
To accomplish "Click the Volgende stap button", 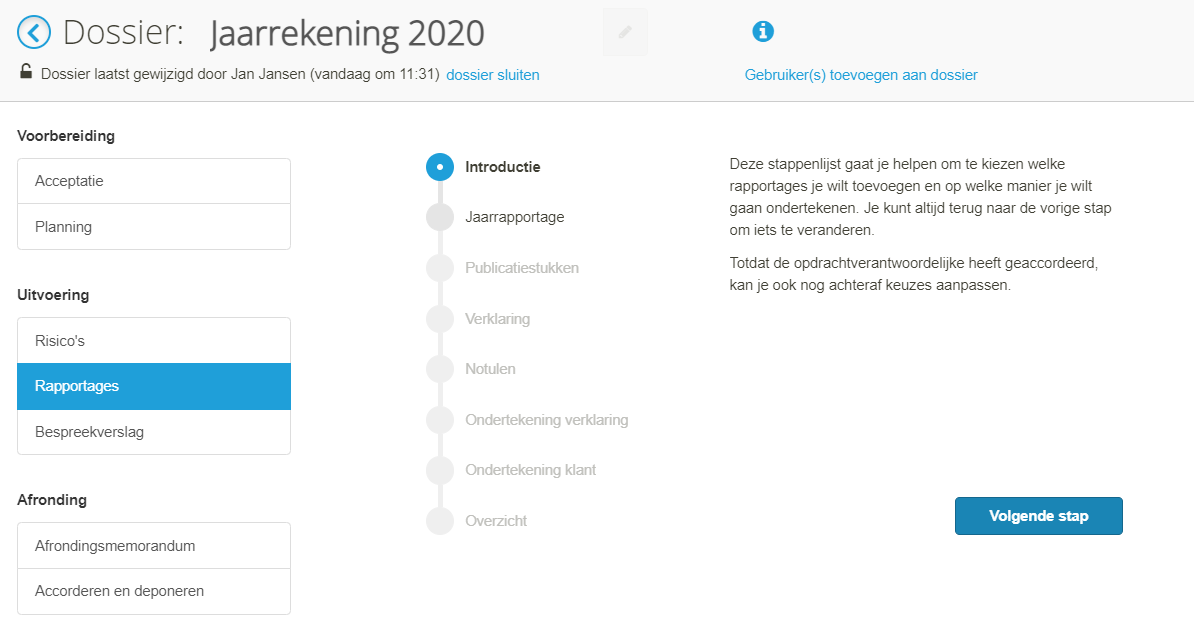I will (1039, 516).
